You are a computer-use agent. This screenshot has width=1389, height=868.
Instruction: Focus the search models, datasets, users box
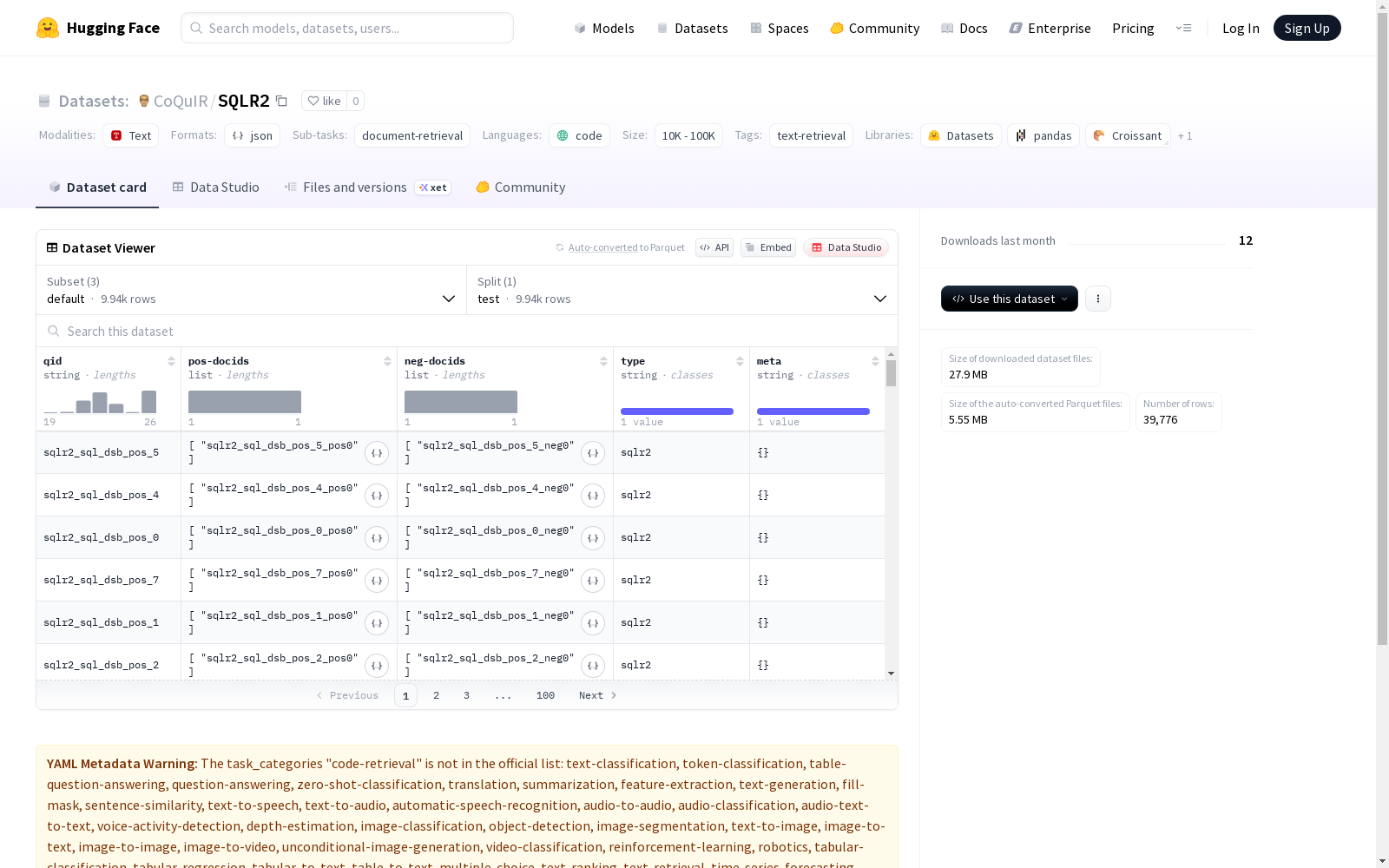(347, 28)
